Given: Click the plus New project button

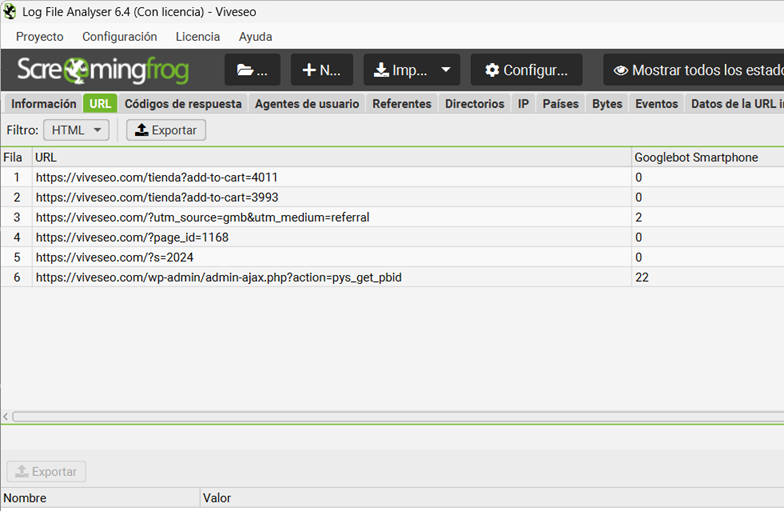Looking at the screenshot, I should [321, 70].
